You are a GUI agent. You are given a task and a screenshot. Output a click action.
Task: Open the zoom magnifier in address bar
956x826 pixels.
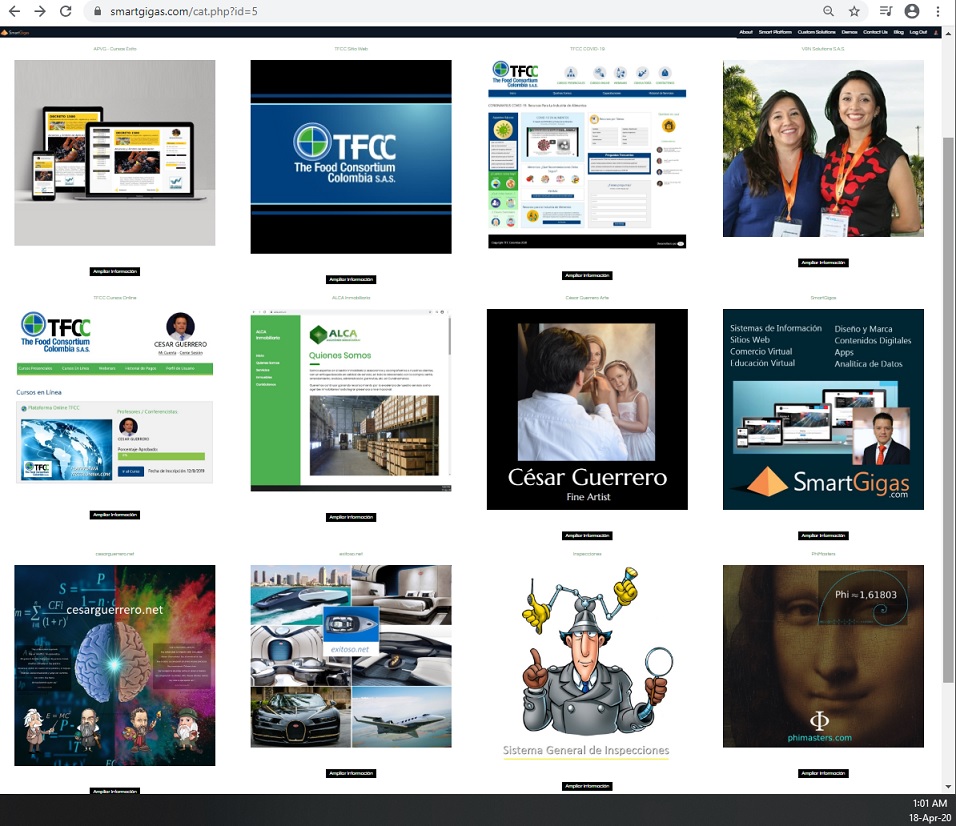tap(829, 11)
